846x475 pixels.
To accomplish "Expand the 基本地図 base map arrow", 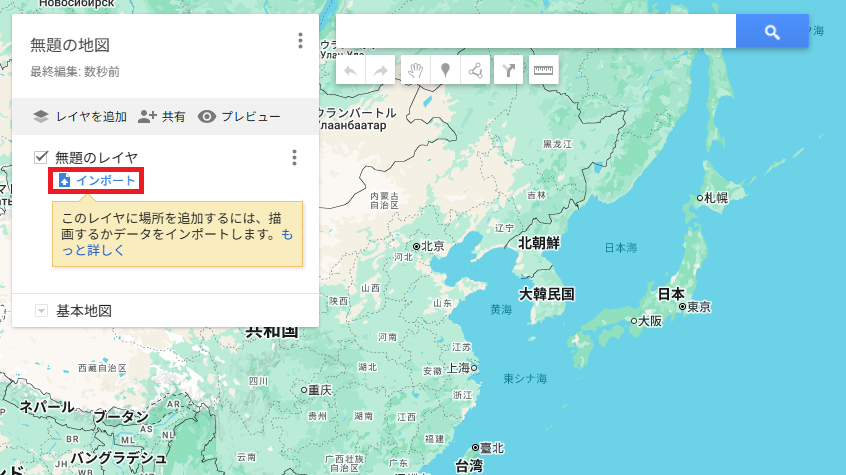I will [41, 311].
